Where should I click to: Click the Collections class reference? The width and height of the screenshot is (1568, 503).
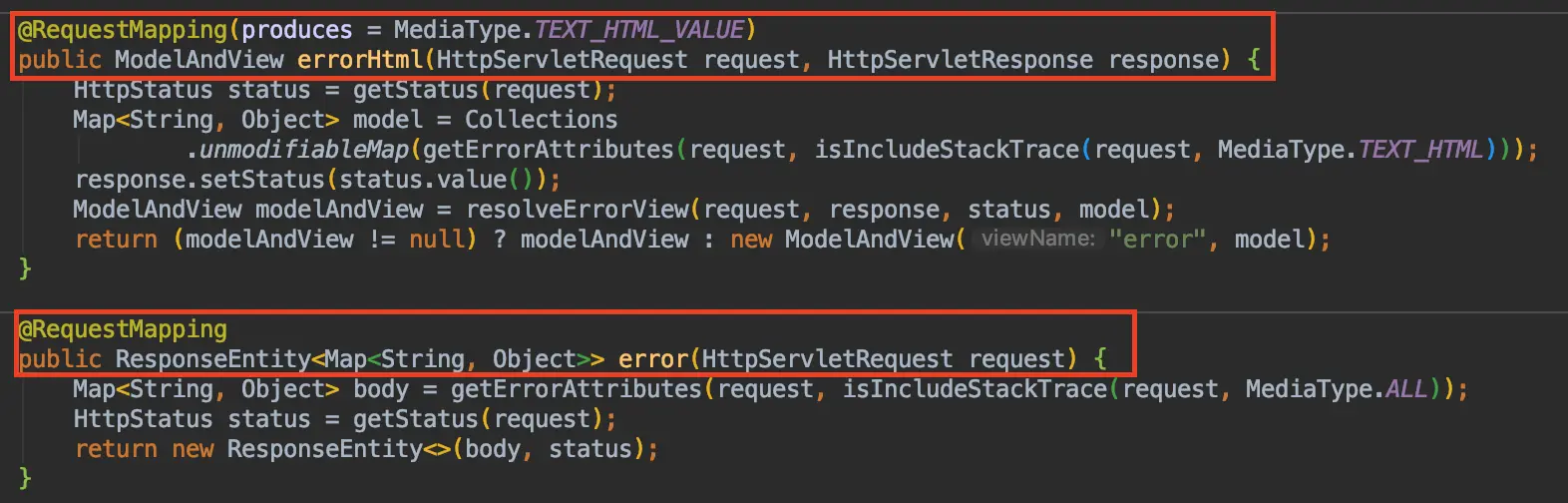[542, 120]
